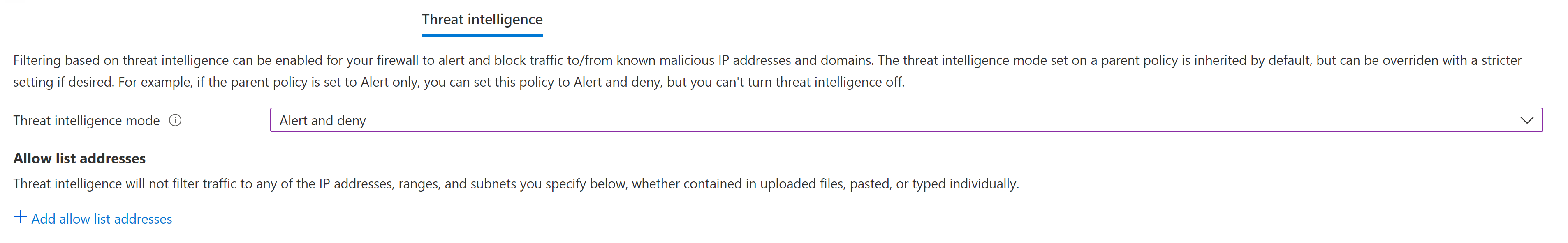
Task: Click the purple-bordered mode selection box
Action: pyautogui.click(x=906, y=120)
